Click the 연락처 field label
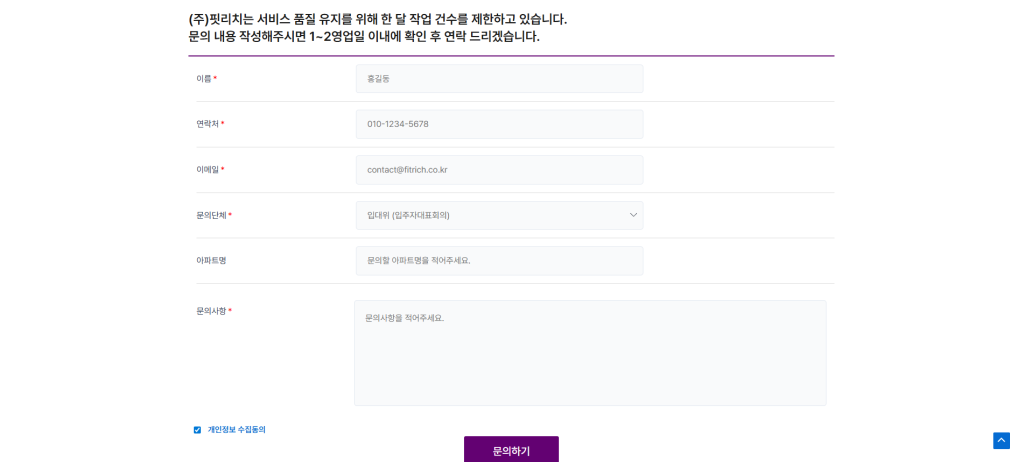 tap(207, 124)
